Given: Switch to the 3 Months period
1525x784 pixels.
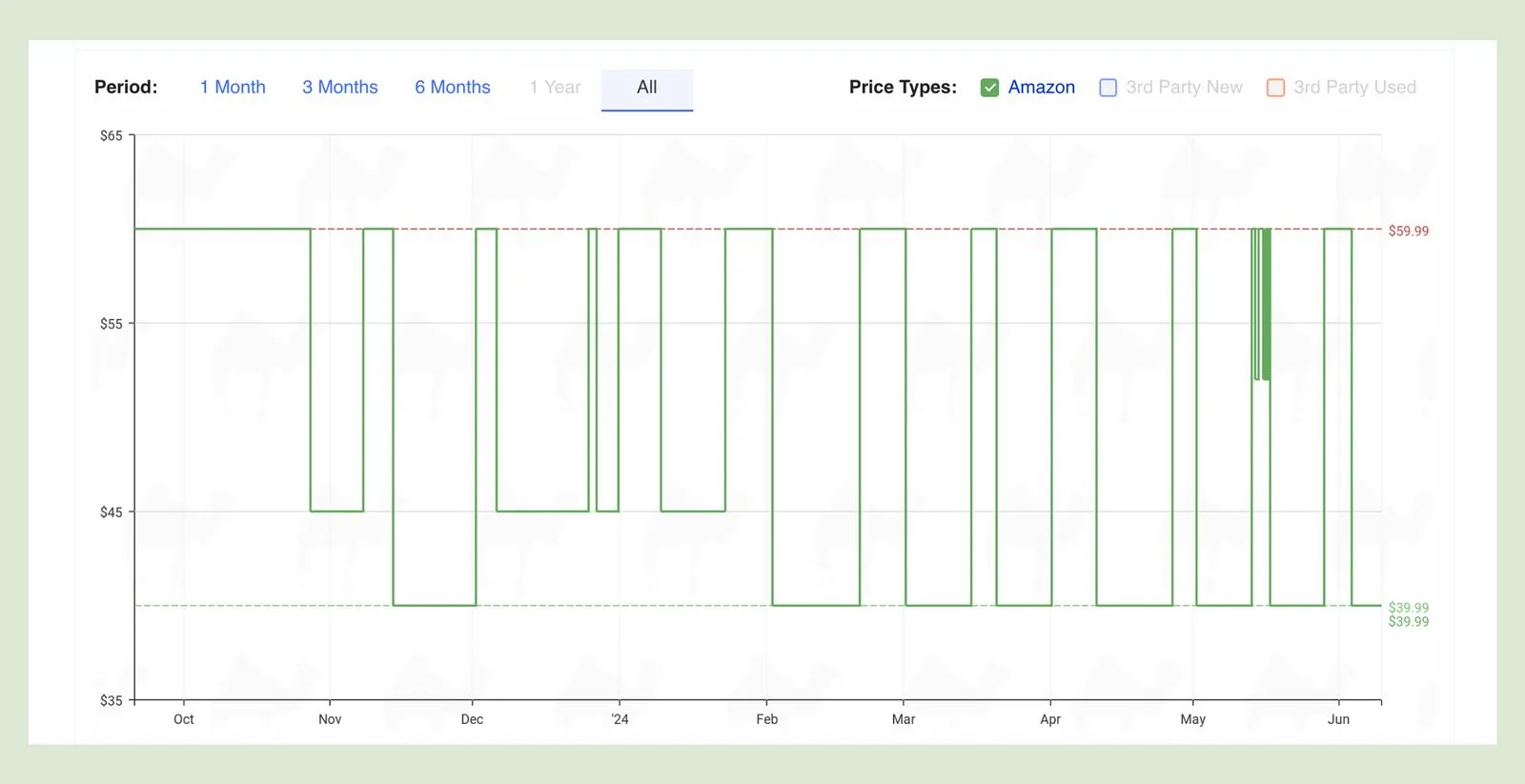Looking at the screenshot, I should pyautogui.click(x=340, y=88).
